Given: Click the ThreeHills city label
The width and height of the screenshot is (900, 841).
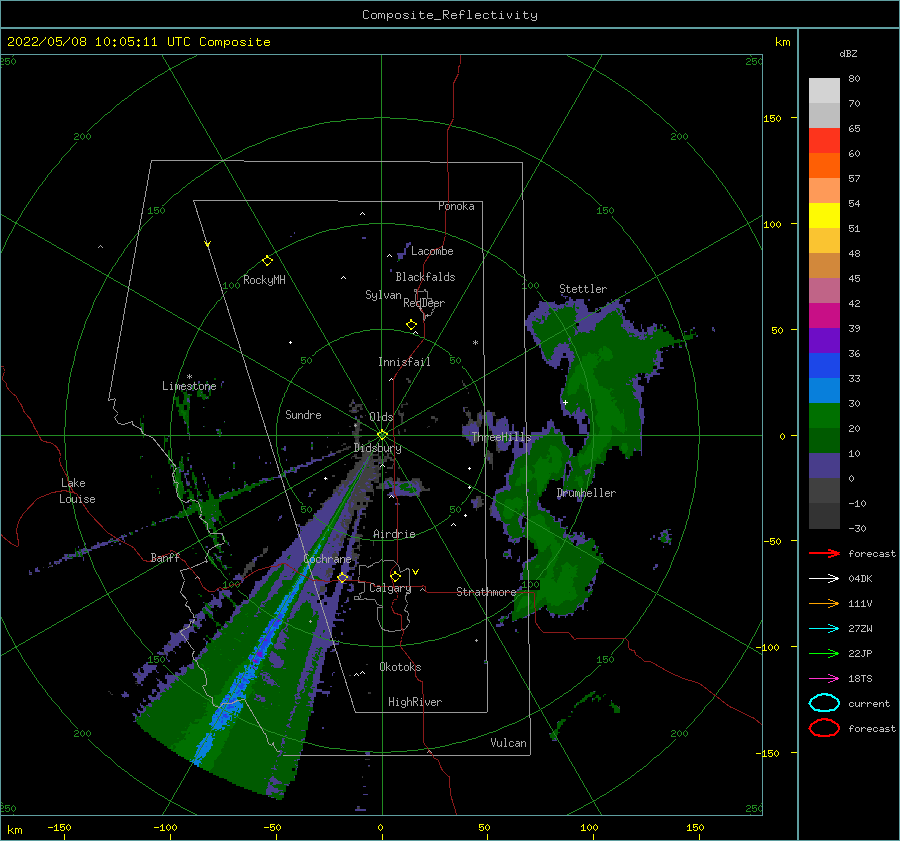Looking at the screenshot, I should [x=501, y=437].
